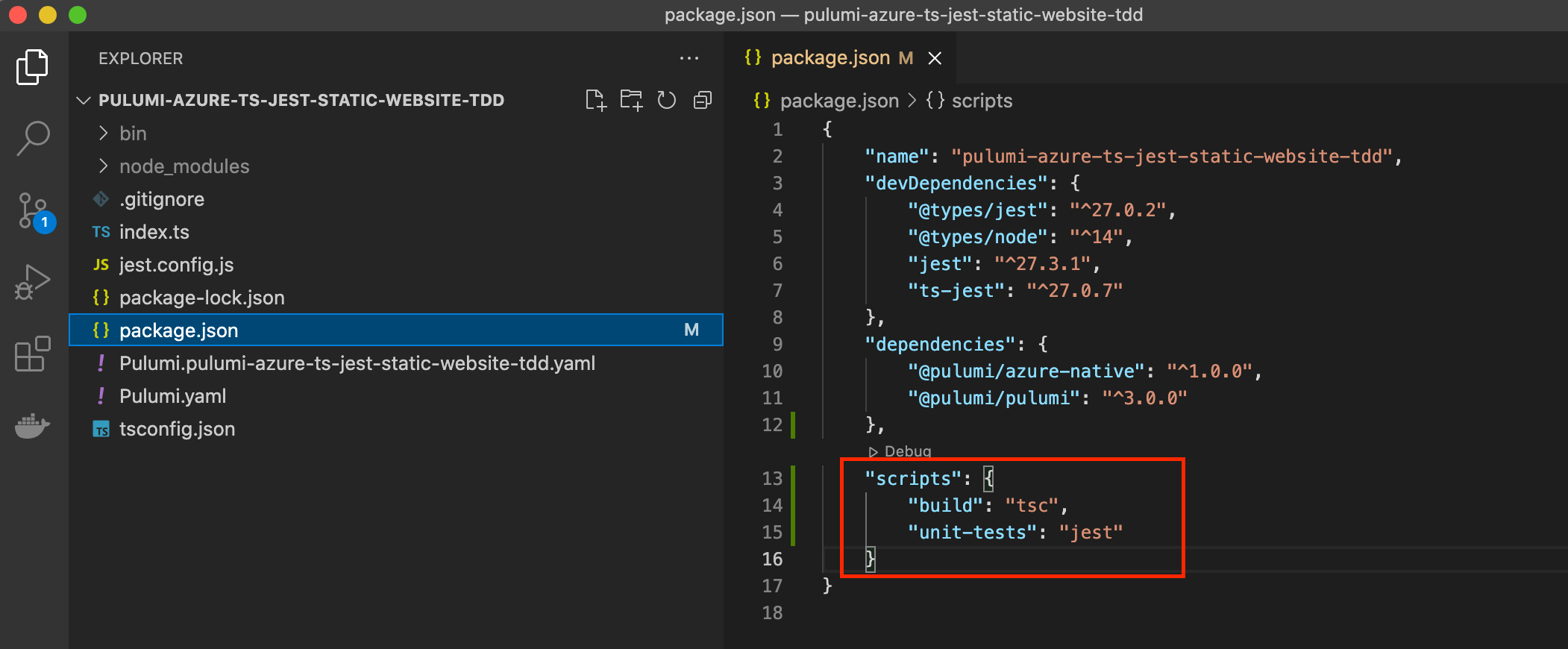The height and width of the screenshot is (649, 1568).
Task: Open the Extensions view
Action: tap(32, 354)
